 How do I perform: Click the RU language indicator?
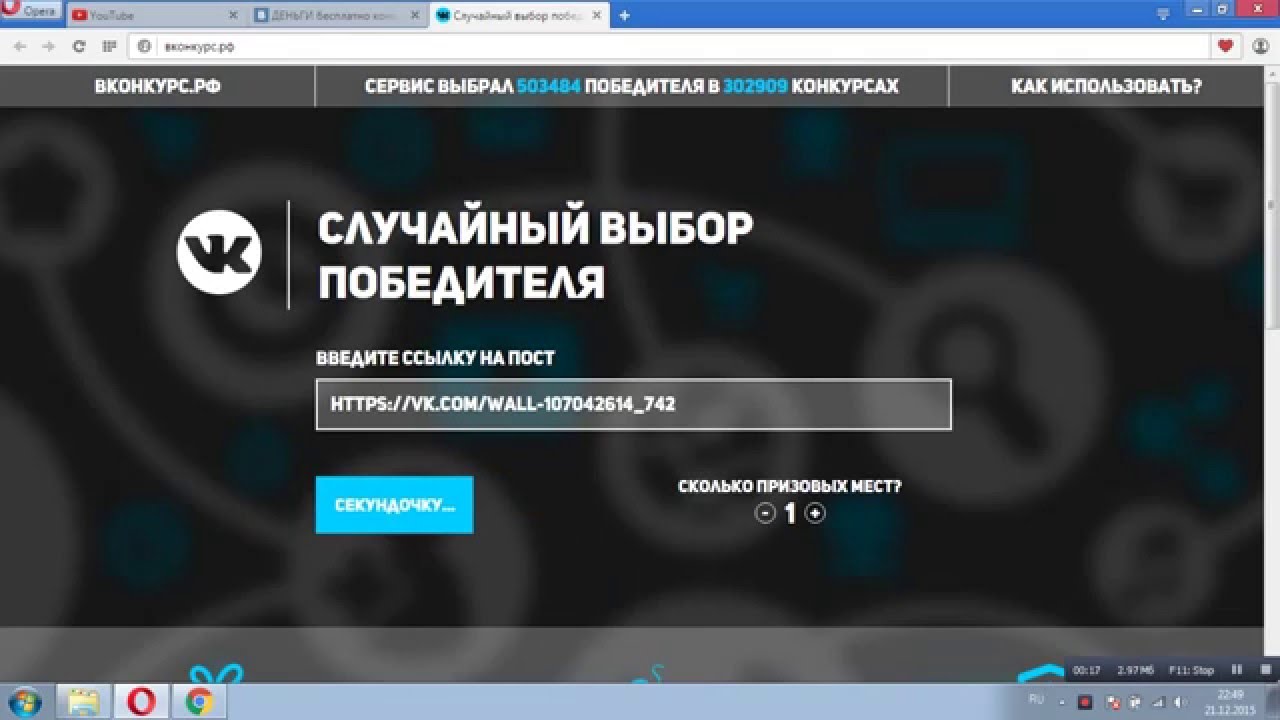[1036, 698]
